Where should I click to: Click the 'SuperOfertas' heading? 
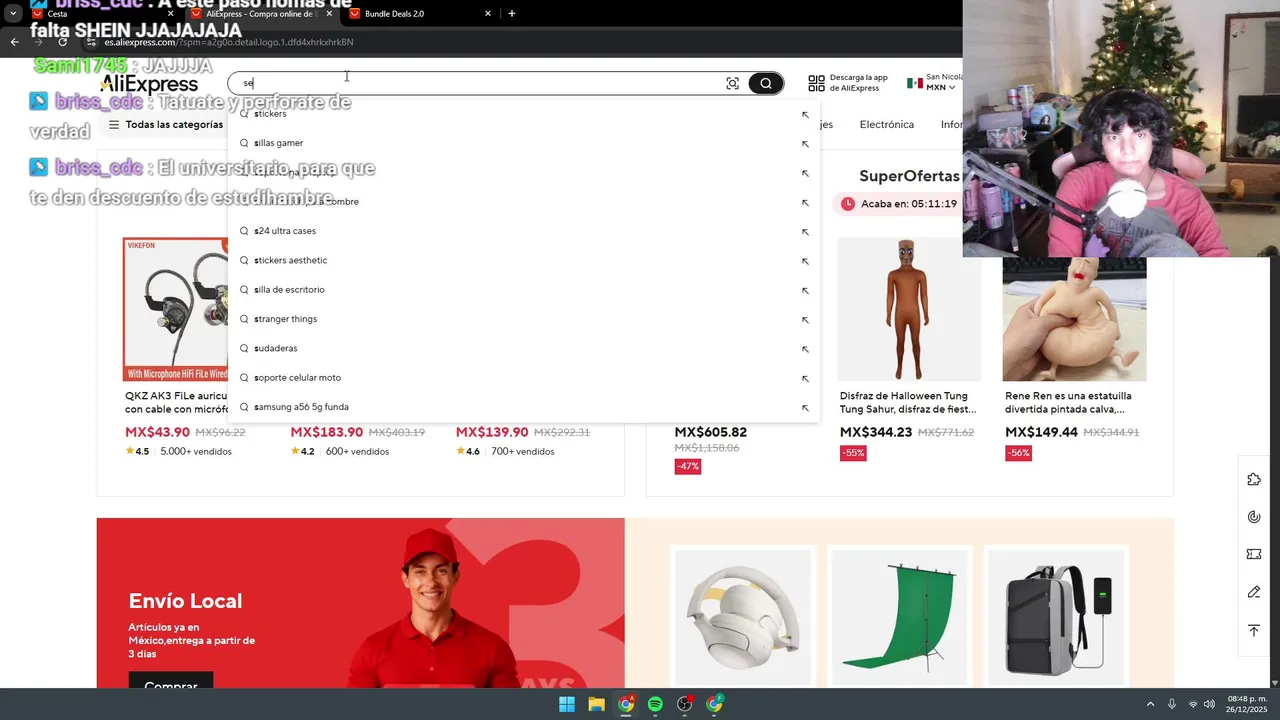click(x=909, y=176)
